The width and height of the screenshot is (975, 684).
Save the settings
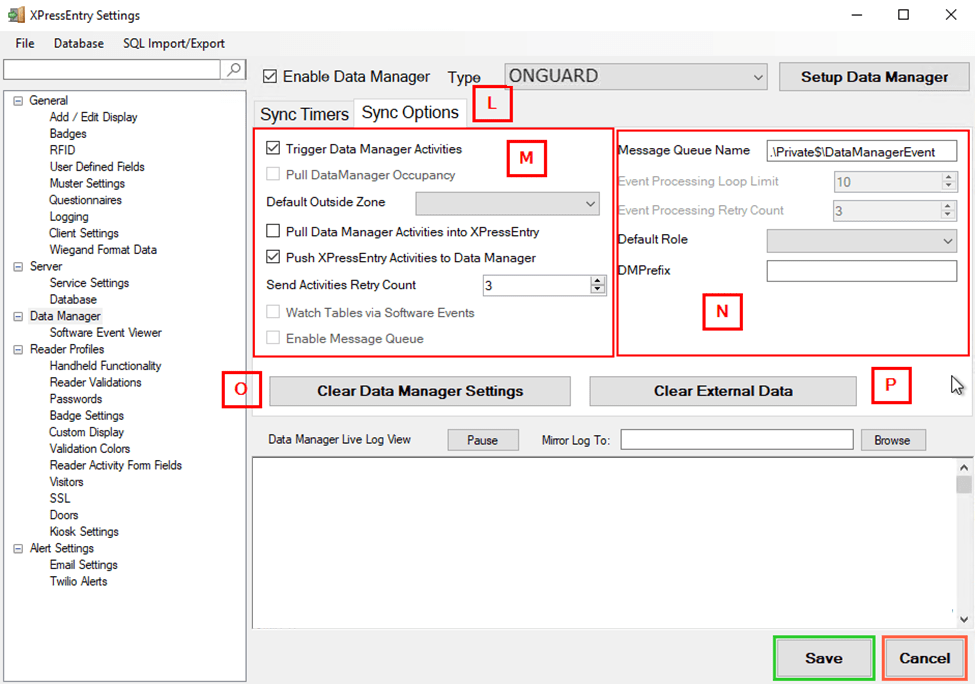click(824, 658)
